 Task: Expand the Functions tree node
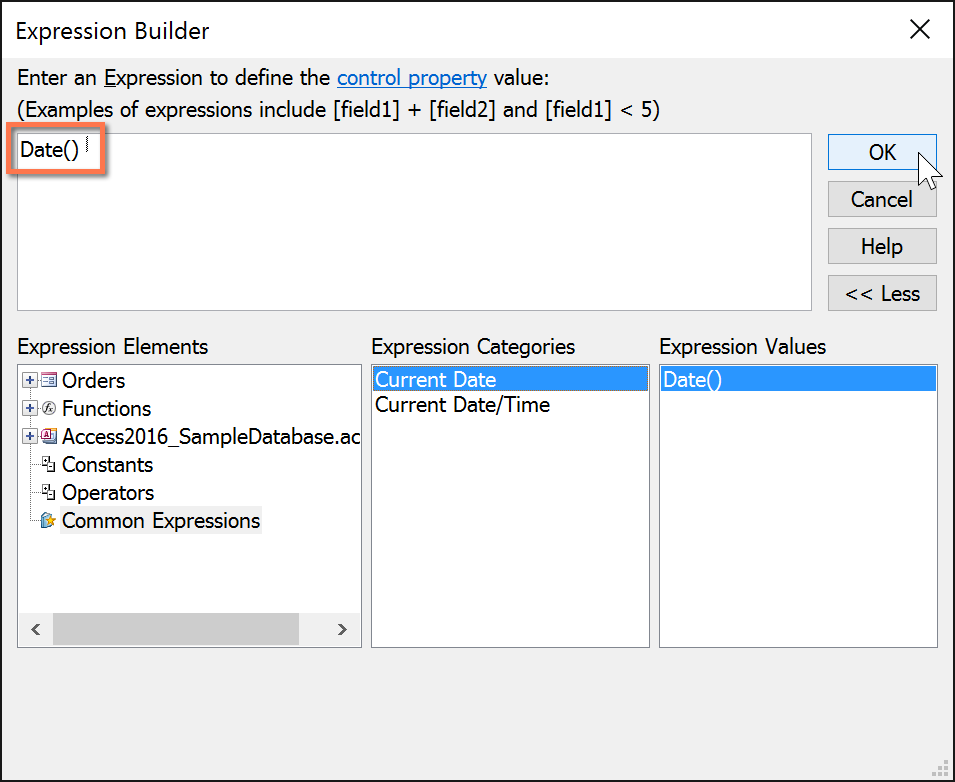[x=30, y=409]
